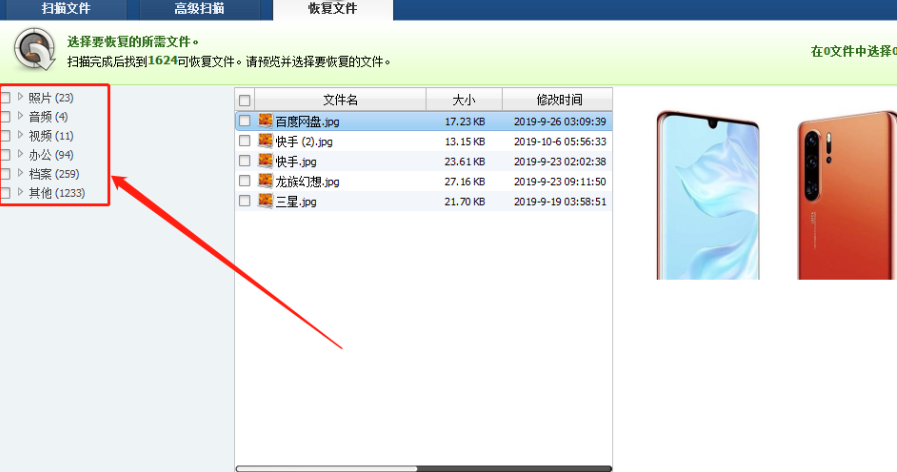Tick the 照片 (23) category checkbox

pyautogui.click(x=5, y=98)
